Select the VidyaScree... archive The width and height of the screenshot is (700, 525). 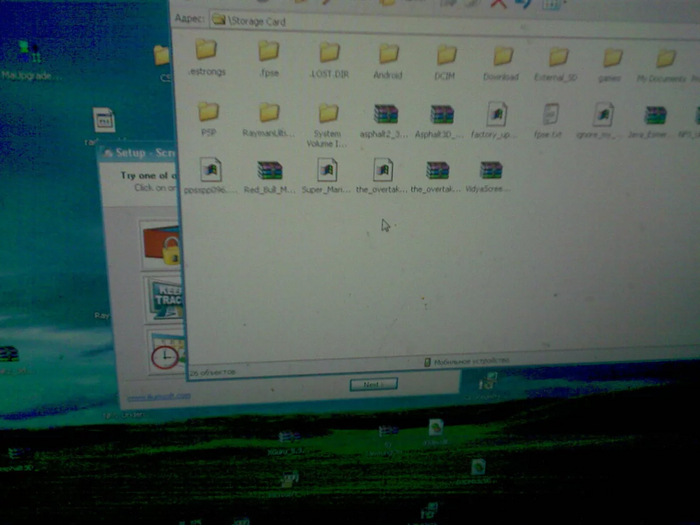tap(489, 177)
